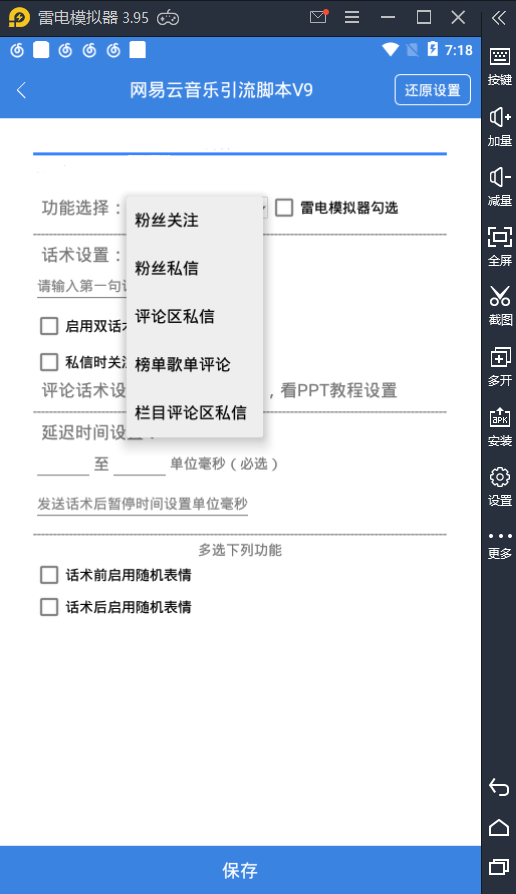This screenshot has width=516, height=894.
Task: Click the 保存 button
Action: pos(240,870)
